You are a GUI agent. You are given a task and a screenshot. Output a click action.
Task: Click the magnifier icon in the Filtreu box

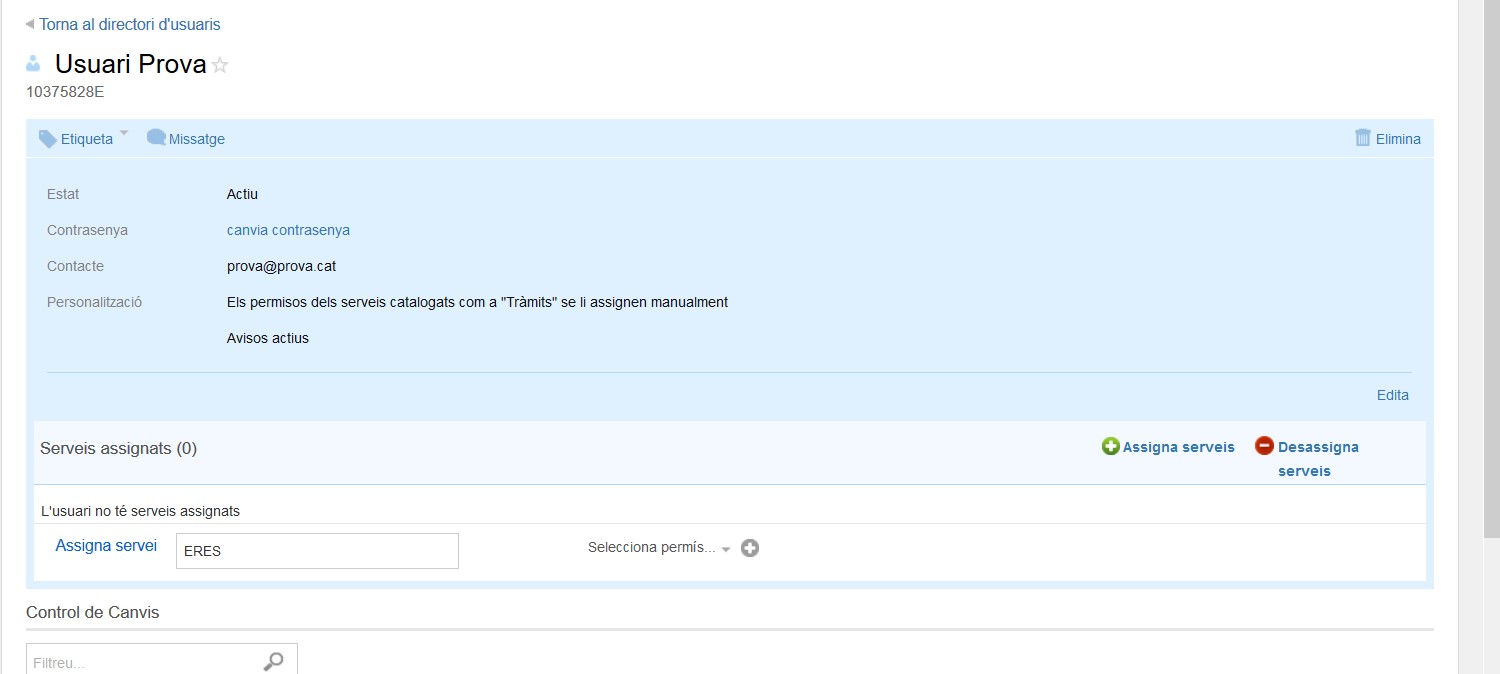pyautogui.click(x=273, y=661)
